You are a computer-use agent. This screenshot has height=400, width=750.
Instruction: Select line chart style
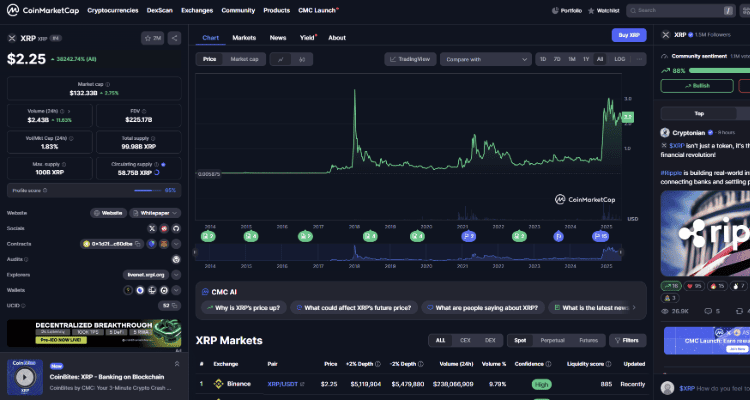(281, 59)
